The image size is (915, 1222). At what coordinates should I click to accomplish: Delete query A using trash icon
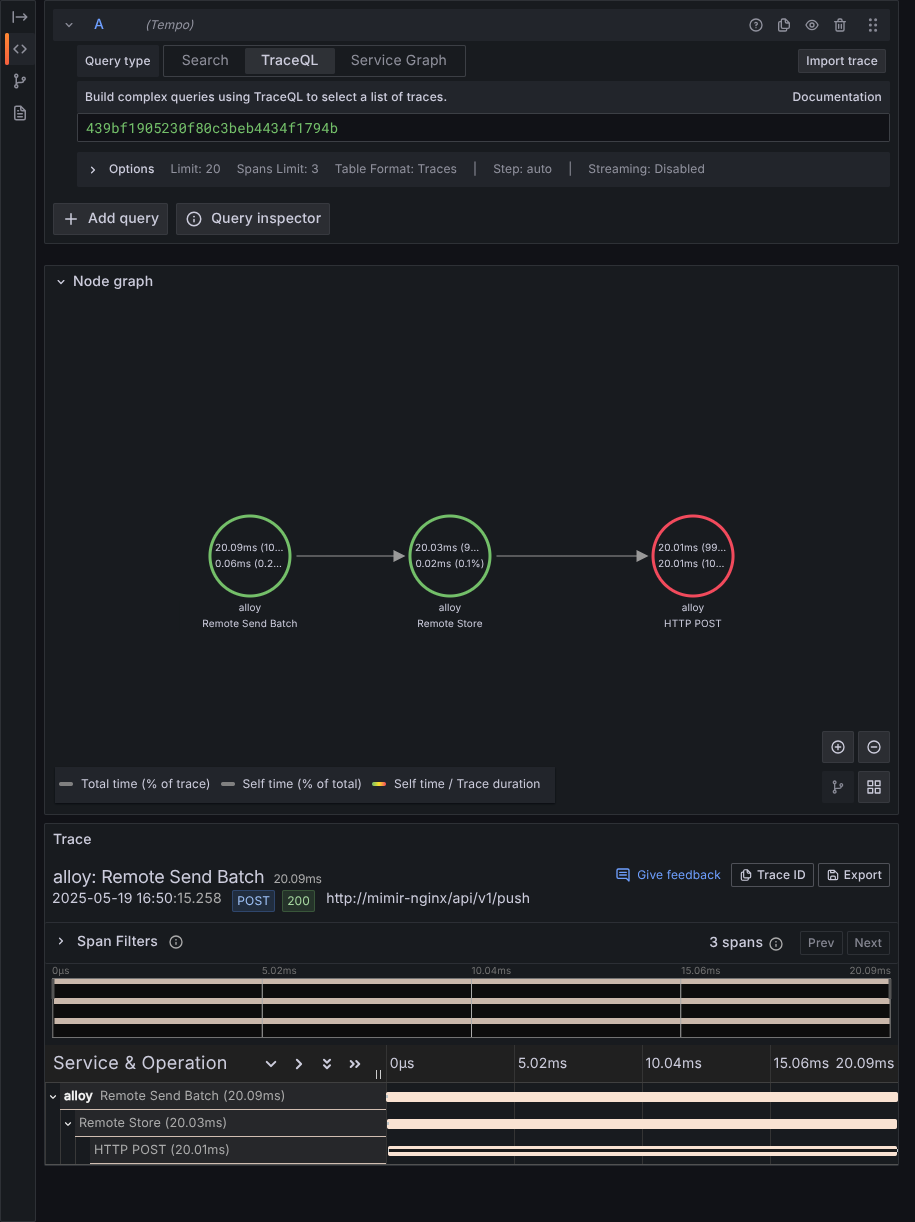(840, 25)
